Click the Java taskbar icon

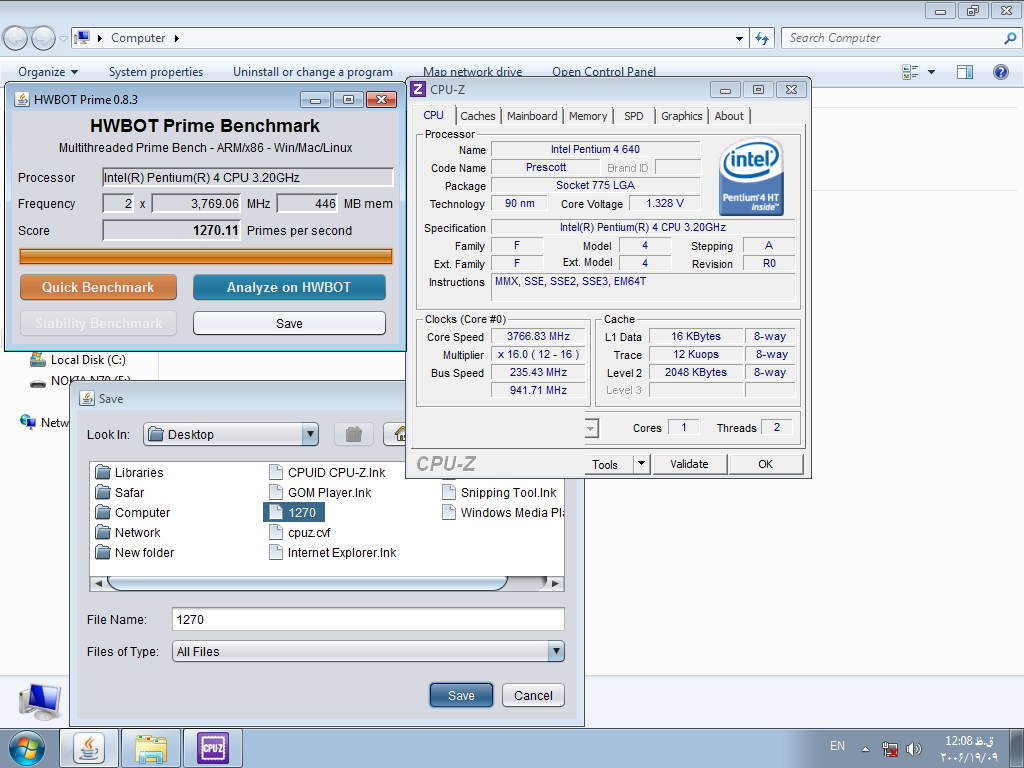click(x=89, y=748)
